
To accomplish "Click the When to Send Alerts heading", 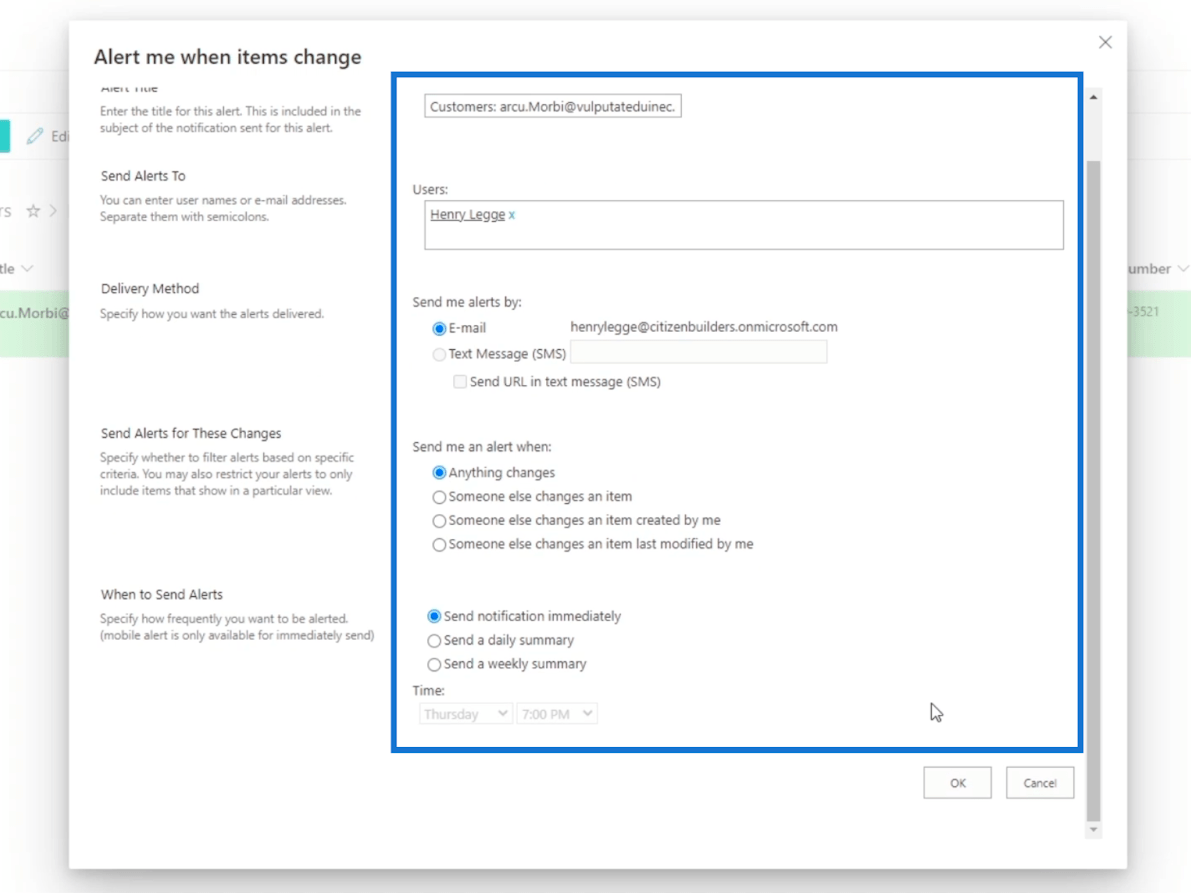I will point(162,595).
